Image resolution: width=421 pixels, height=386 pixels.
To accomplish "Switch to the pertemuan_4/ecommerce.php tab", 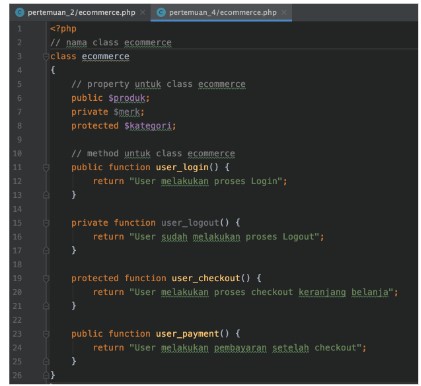I will coord(221,13).
